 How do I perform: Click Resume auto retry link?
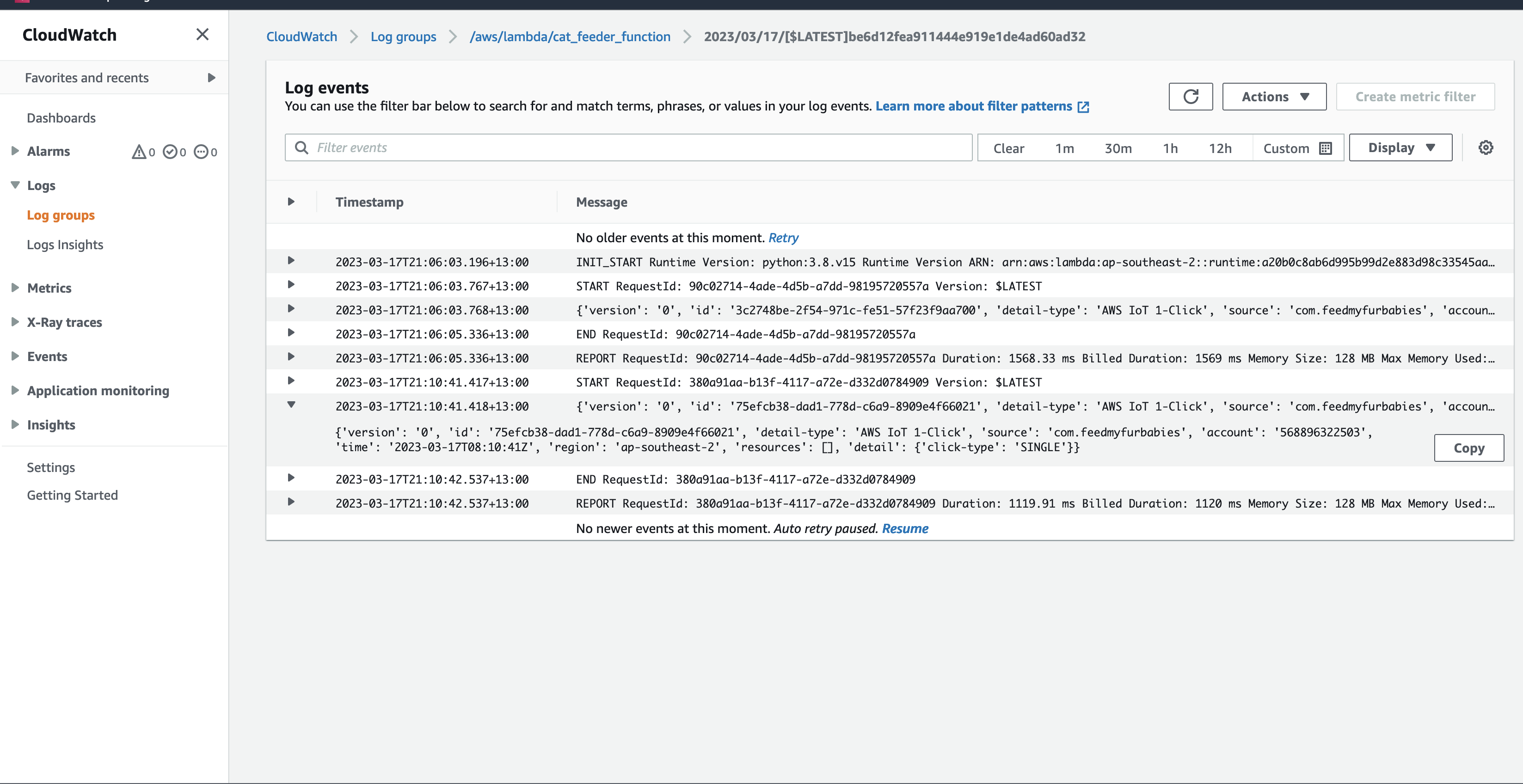tap(905, 528)
